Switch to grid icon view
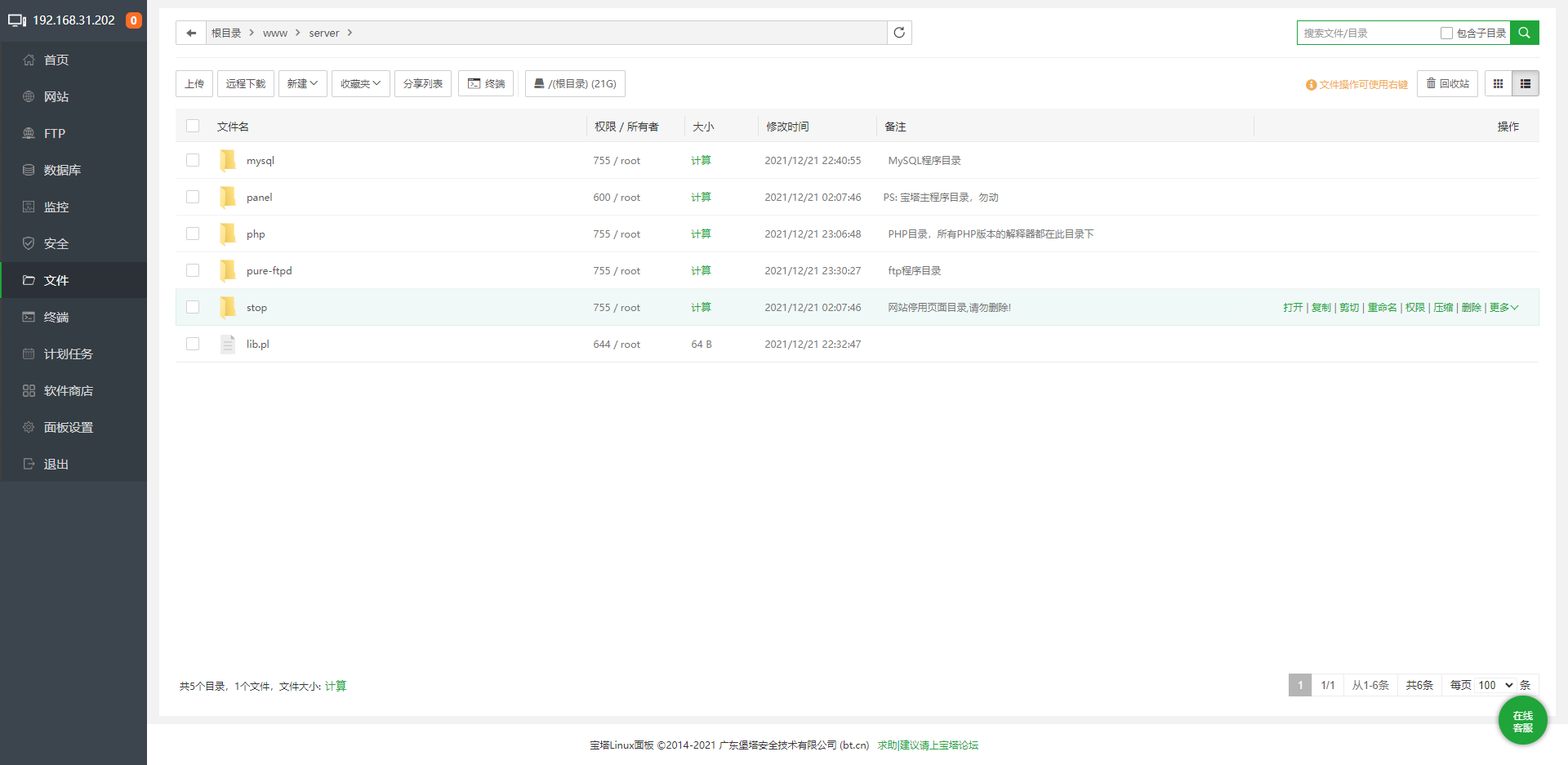Screen dimensions: 1568x765 click(1498, 83)
